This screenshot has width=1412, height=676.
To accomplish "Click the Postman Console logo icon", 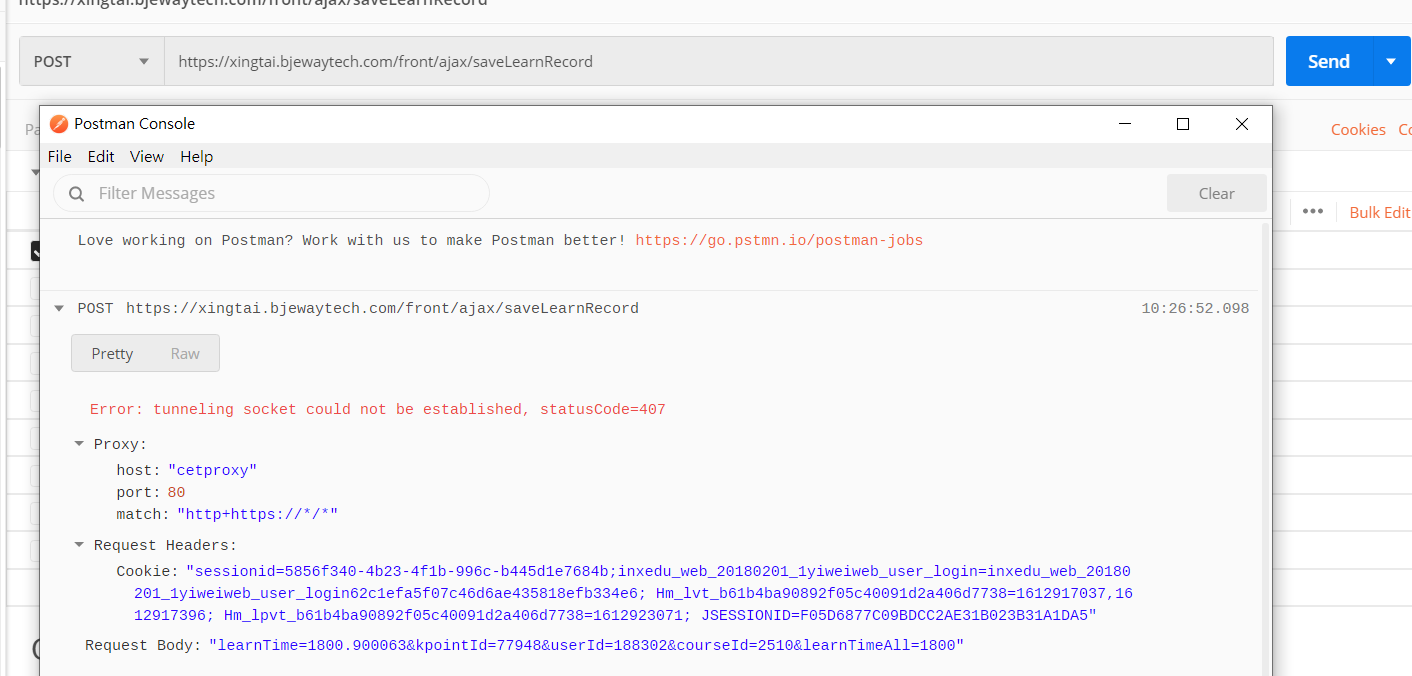I will point(59,124).
